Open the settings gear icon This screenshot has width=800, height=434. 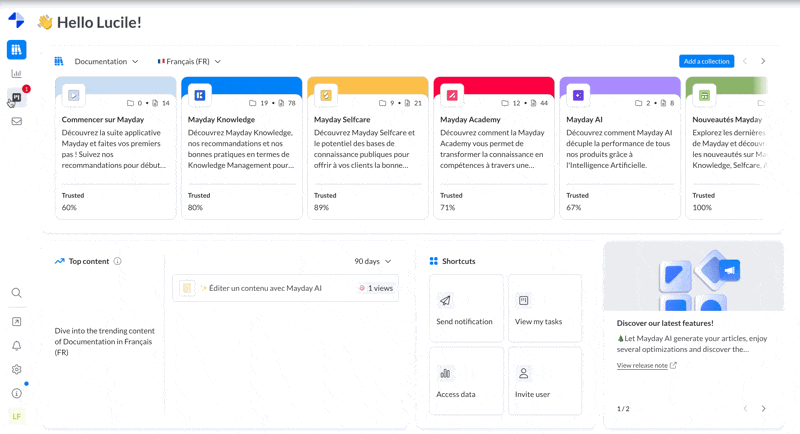[x=16, y=369]
